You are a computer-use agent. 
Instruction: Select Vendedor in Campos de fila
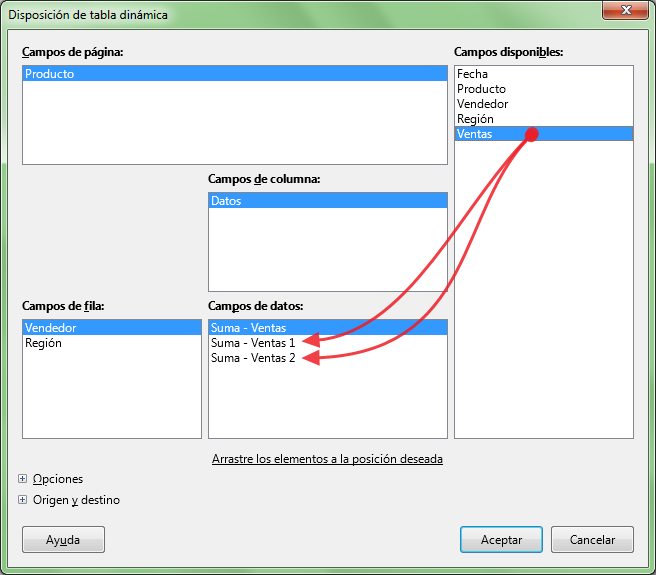click(x=51, y=328)
